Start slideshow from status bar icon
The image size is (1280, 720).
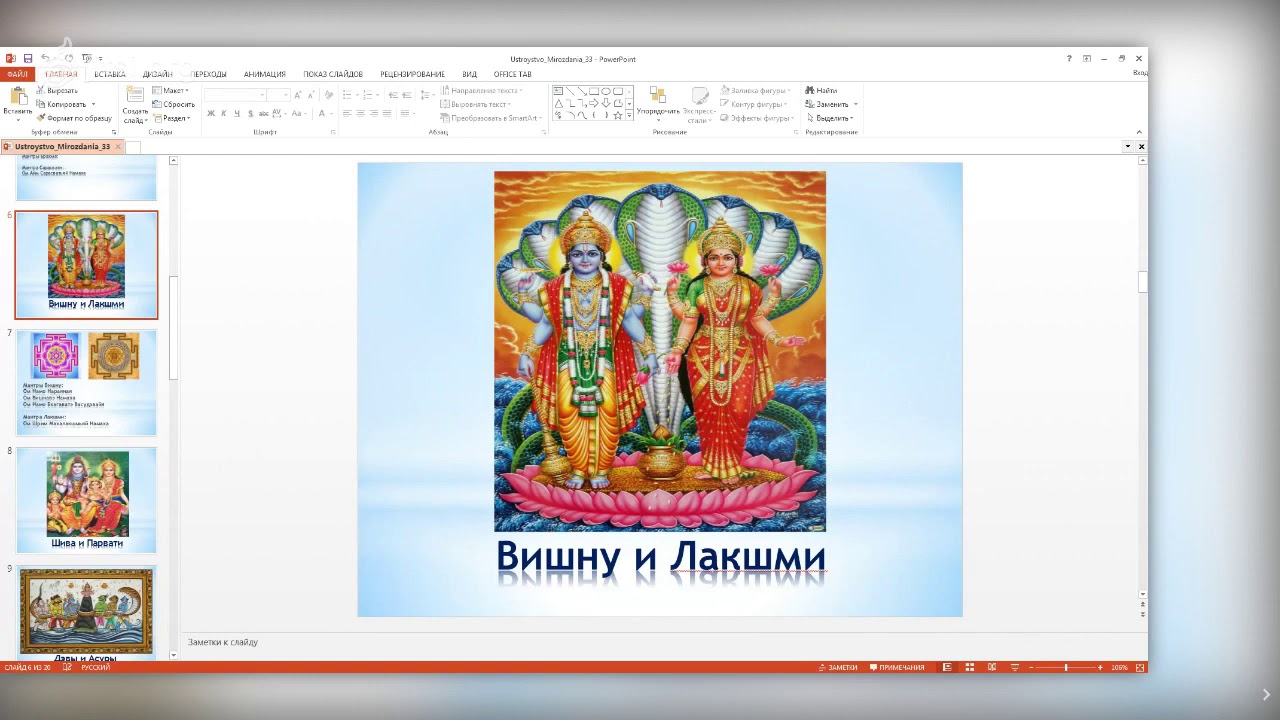tap(1014, 667)
